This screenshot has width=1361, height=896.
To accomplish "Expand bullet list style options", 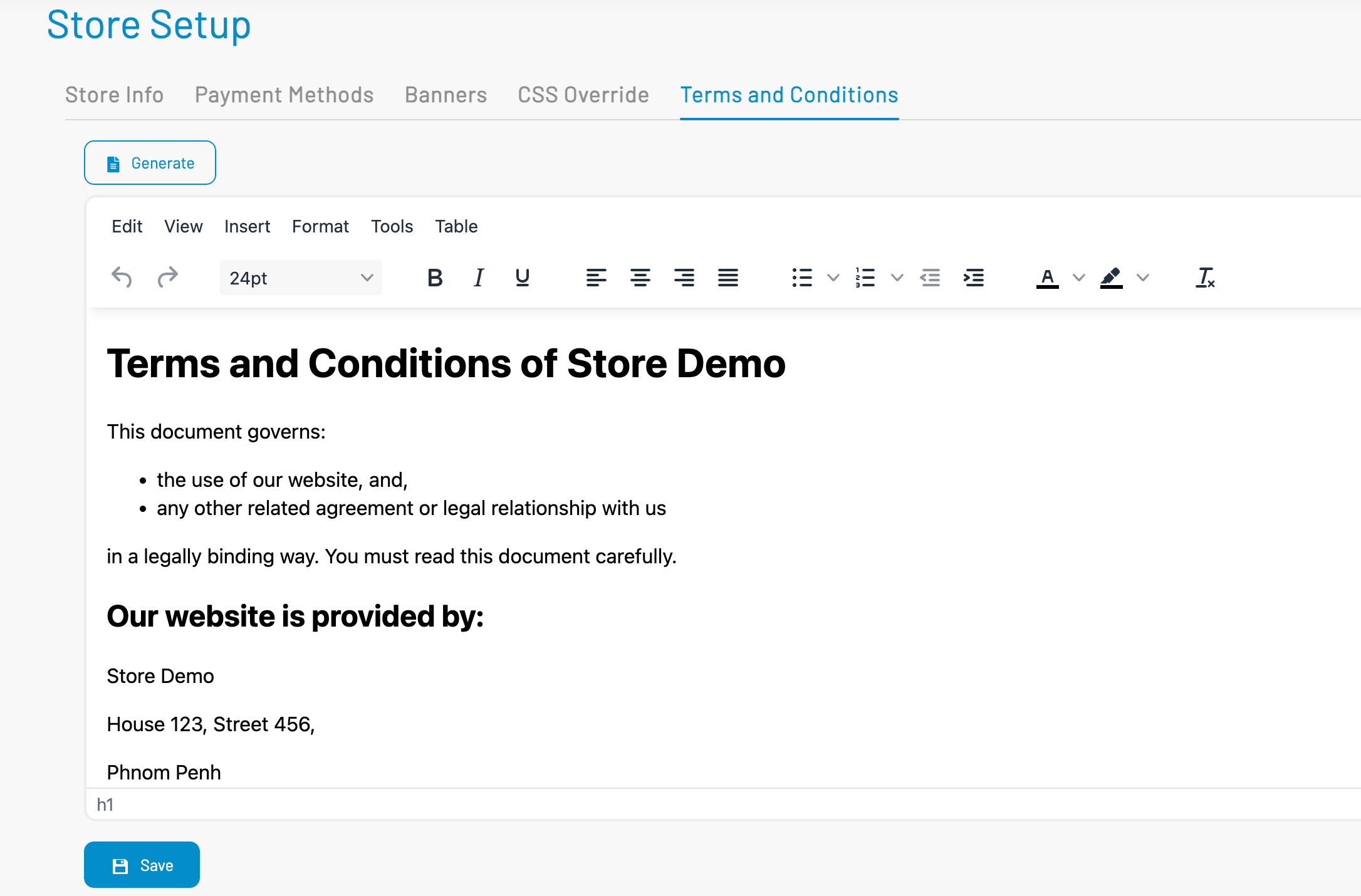I will [833, 277].
